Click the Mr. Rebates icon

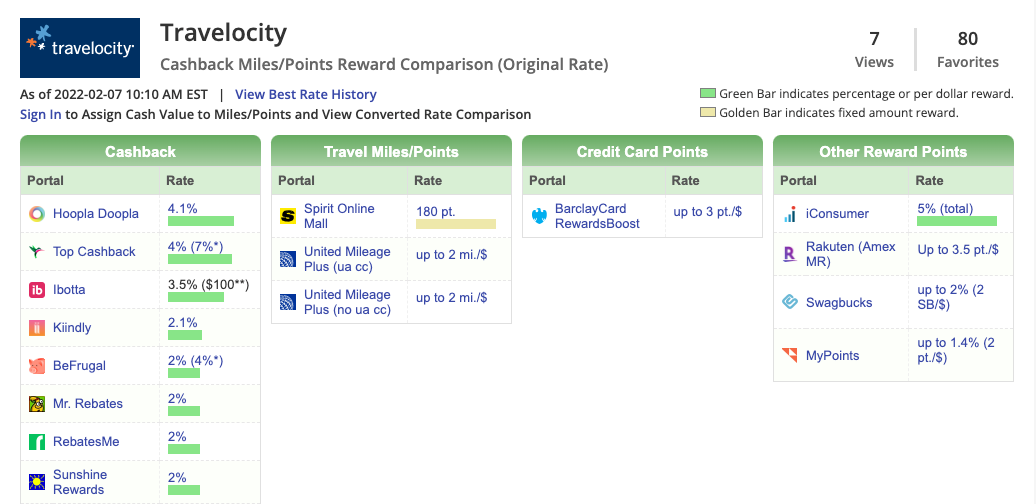coord(37,404)
